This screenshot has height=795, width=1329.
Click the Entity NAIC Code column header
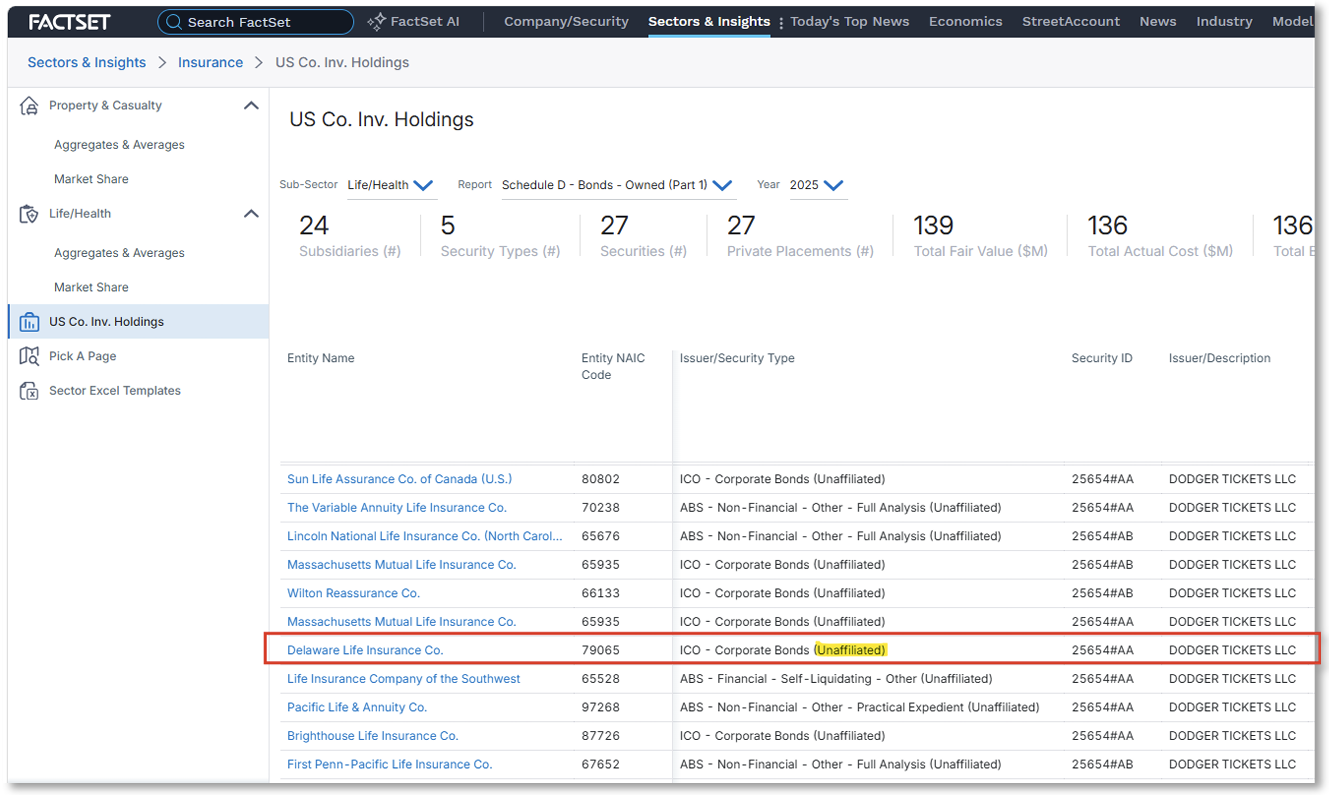613,366
